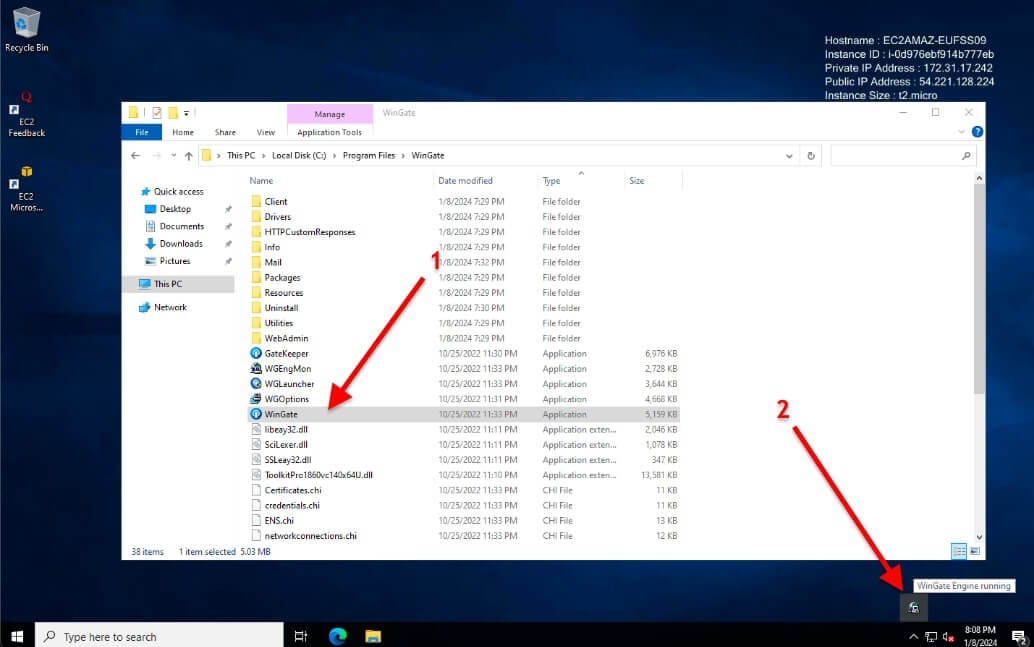Open the breadcrumb arrow after This PC
Viewport: 1034px width, 647px height.
263,156
